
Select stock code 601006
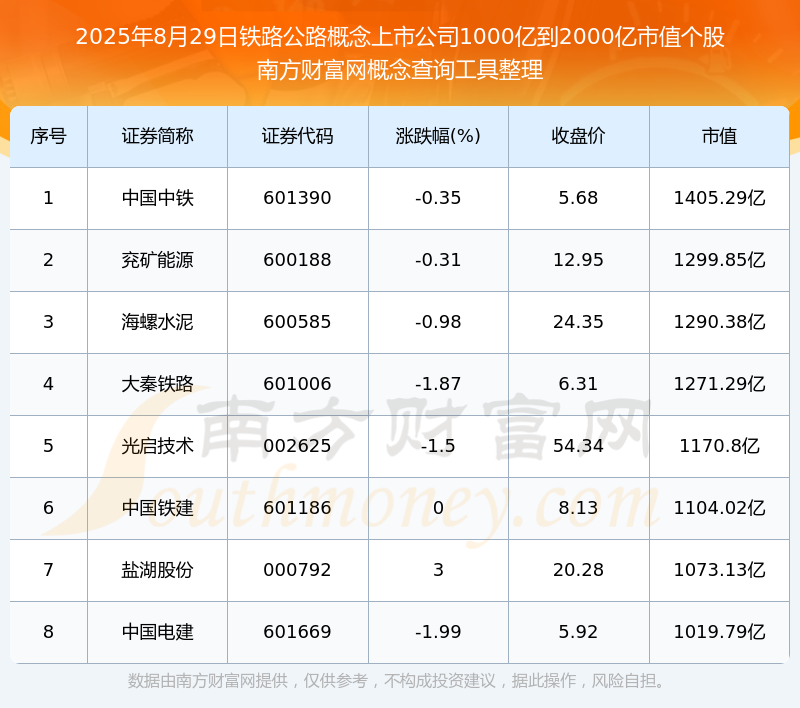(x=297, y=384)
